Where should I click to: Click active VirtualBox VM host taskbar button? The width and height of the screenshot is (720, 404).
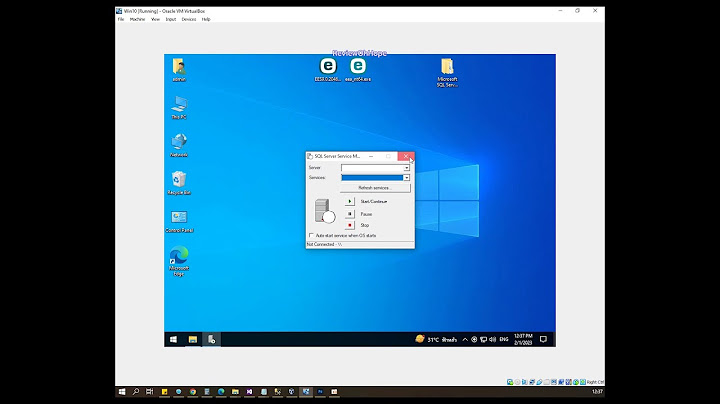(306, 392)
